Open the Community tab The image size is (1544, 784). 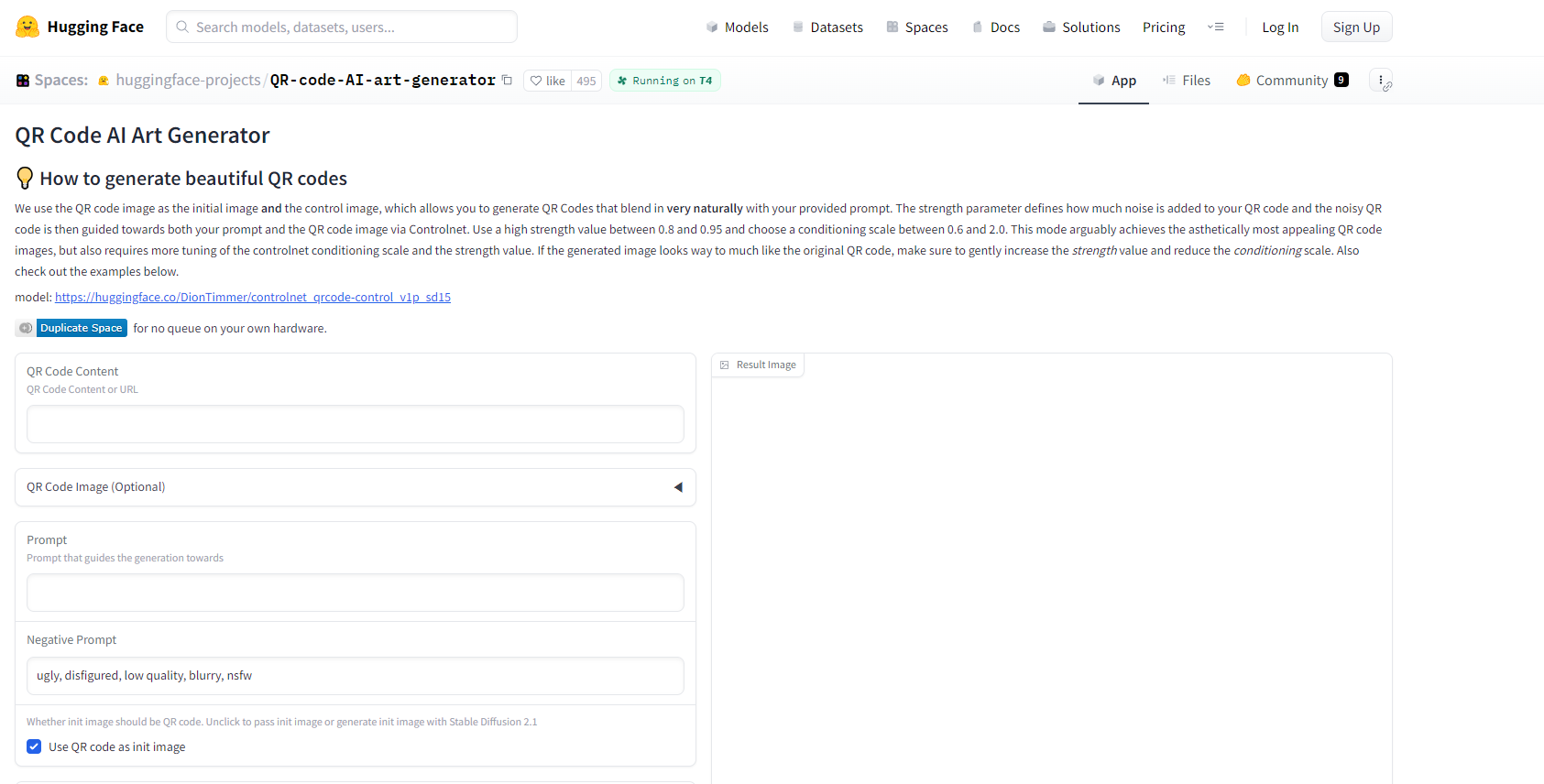1292,81
